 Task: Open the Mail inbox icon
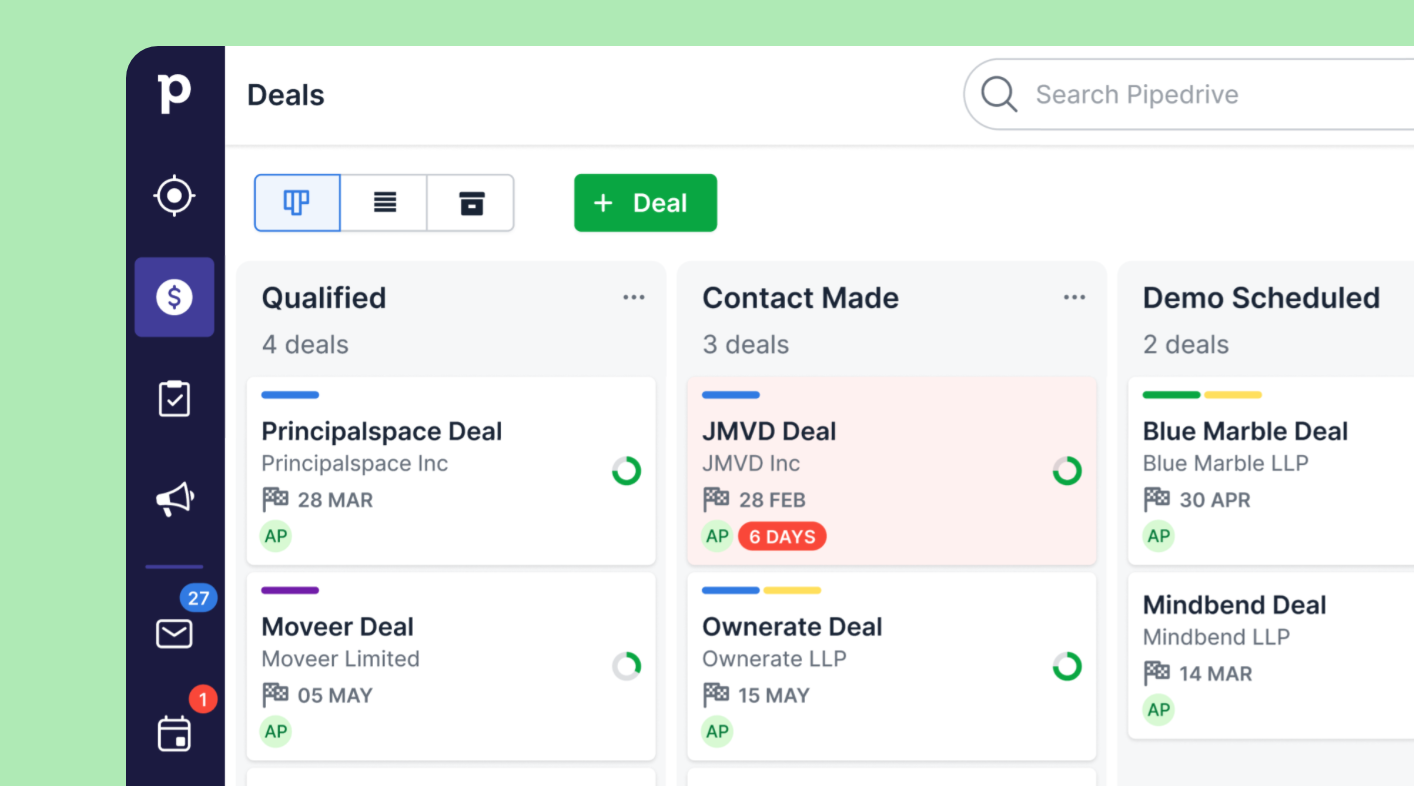pos(174,634)
